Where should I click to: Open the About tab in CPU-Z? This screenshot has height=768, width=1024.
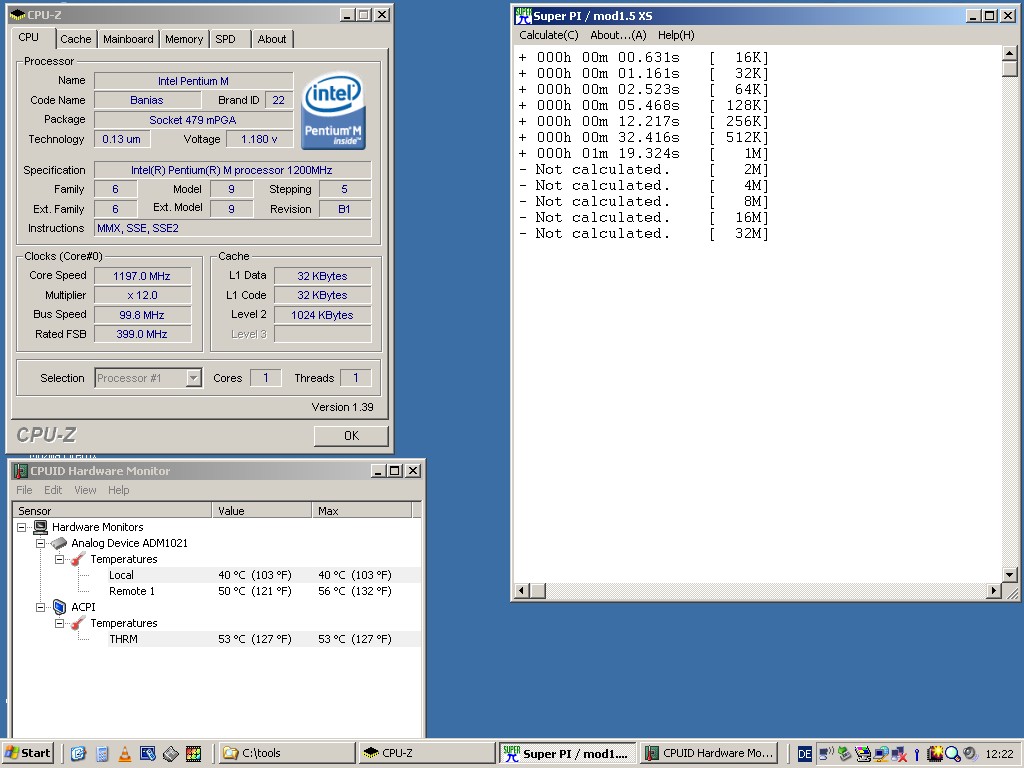pyautogui.click(x=272, y=39)
